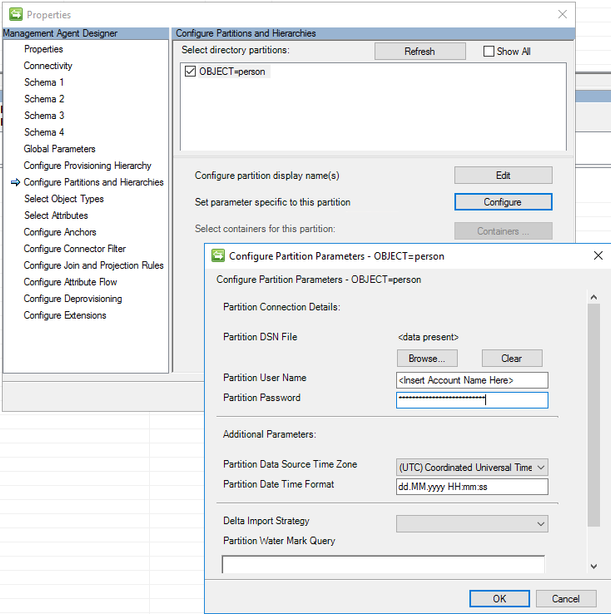This screenshot has height=614, width=611.
Task: Open the Properties designer page
Action: tap(43, 49)
